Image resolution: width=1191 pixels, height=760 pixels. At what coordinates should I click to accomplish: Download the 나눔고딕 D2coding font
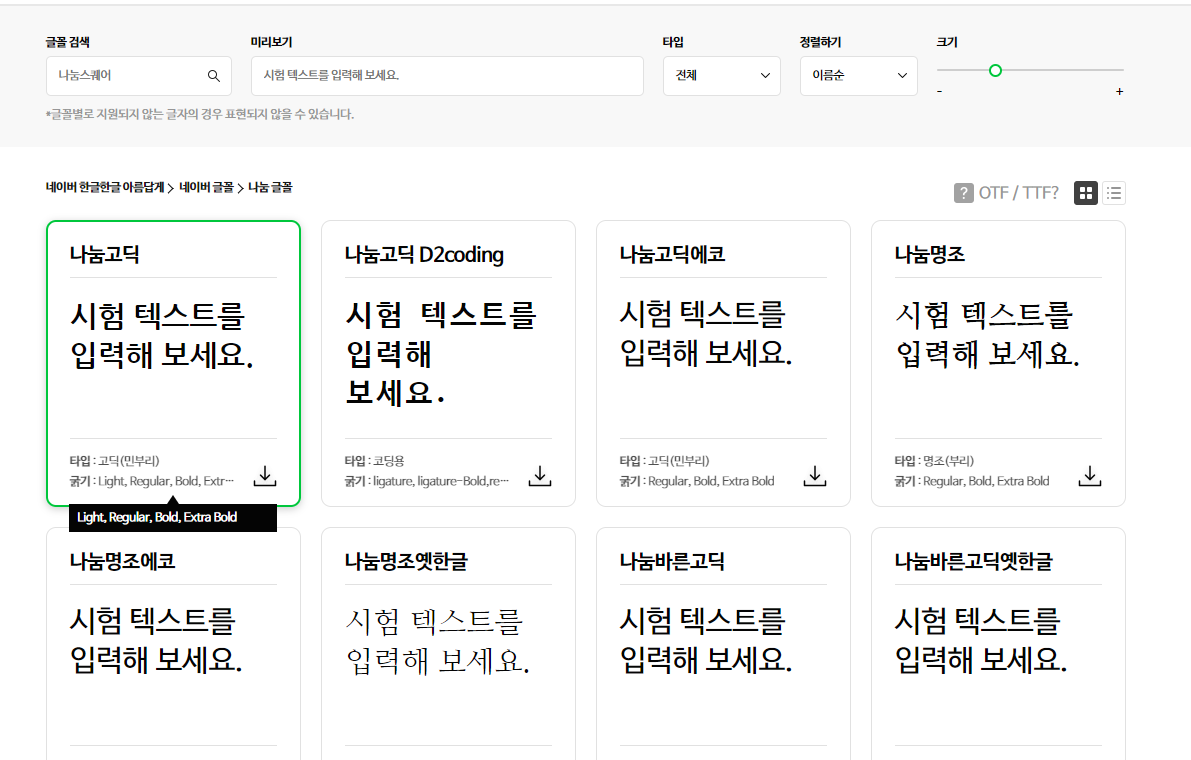pyautogui.click(x=539, y=475)
